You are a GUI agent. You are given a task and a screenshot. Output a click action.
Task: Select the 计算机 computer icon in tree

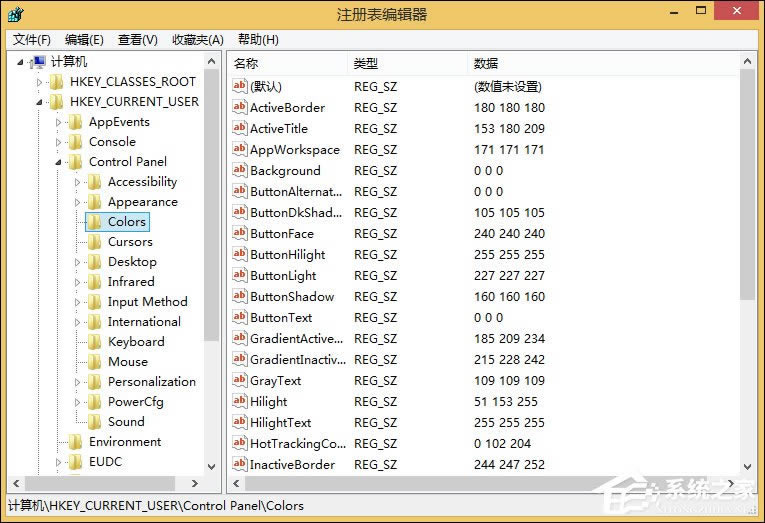(38, 62)
